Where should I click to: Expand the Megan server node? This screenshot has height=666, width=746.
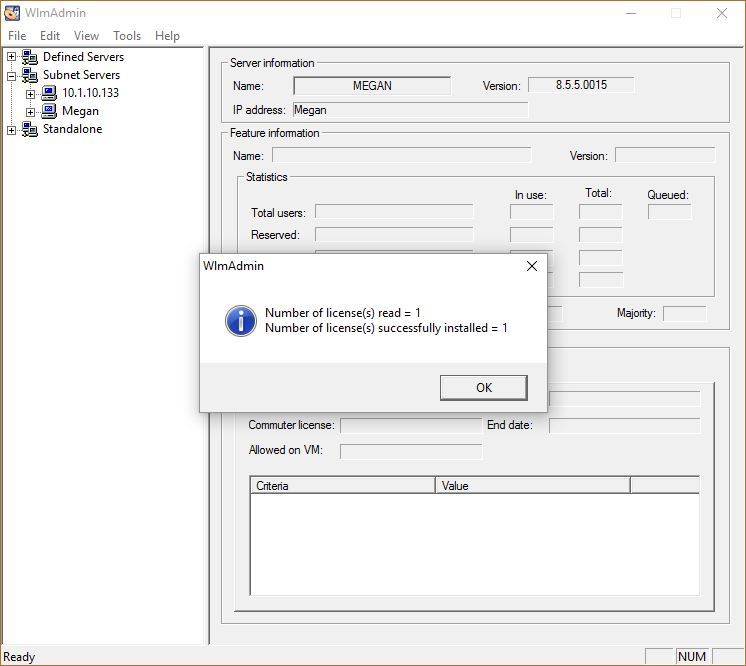(30, 112)
